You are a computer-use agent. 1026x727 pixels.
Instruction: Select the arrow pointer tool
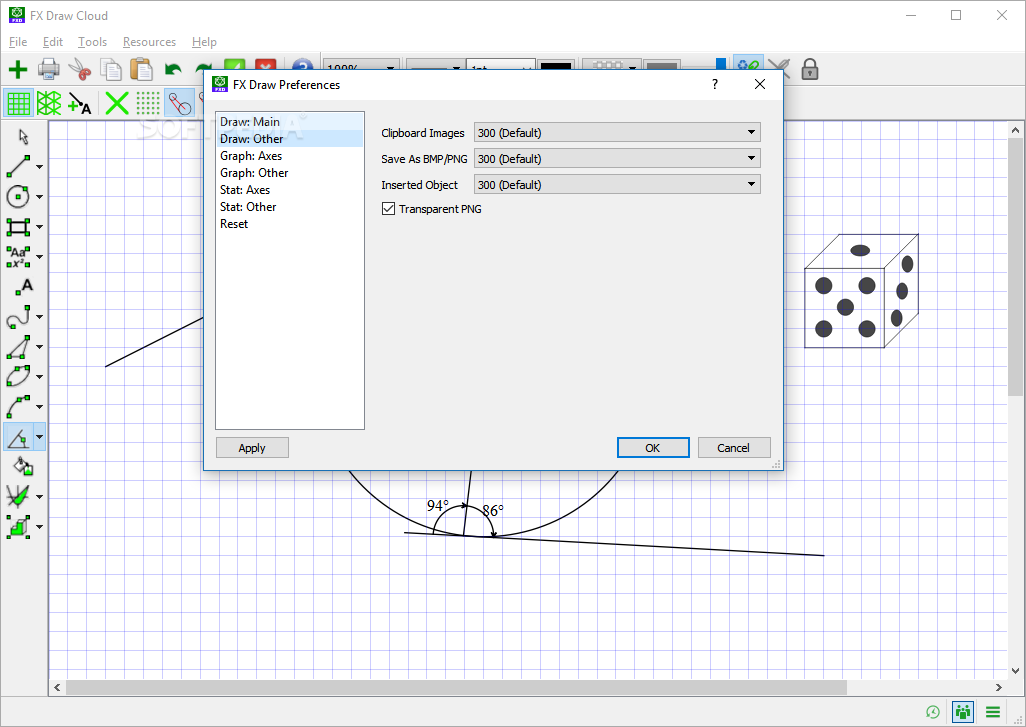[24, 137]
